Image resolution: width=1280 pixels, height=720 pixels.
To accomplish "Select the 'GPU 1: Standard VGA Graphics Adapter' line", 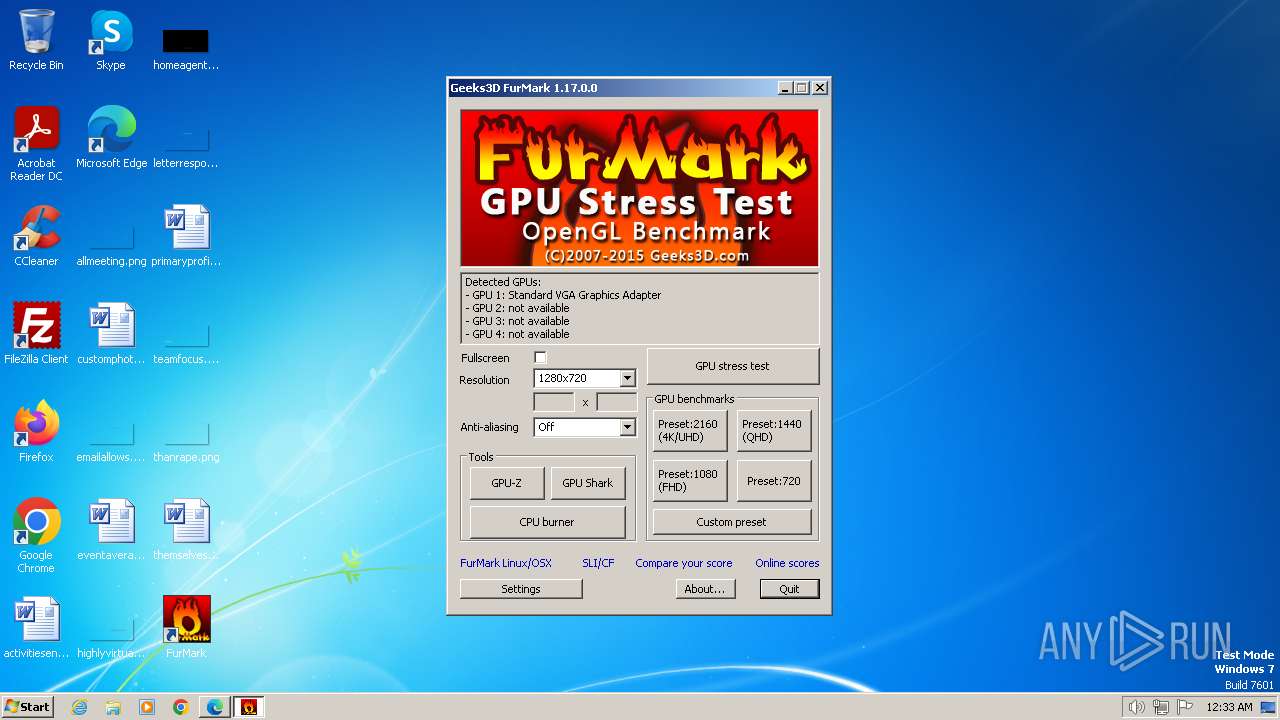I will [563, 295].
